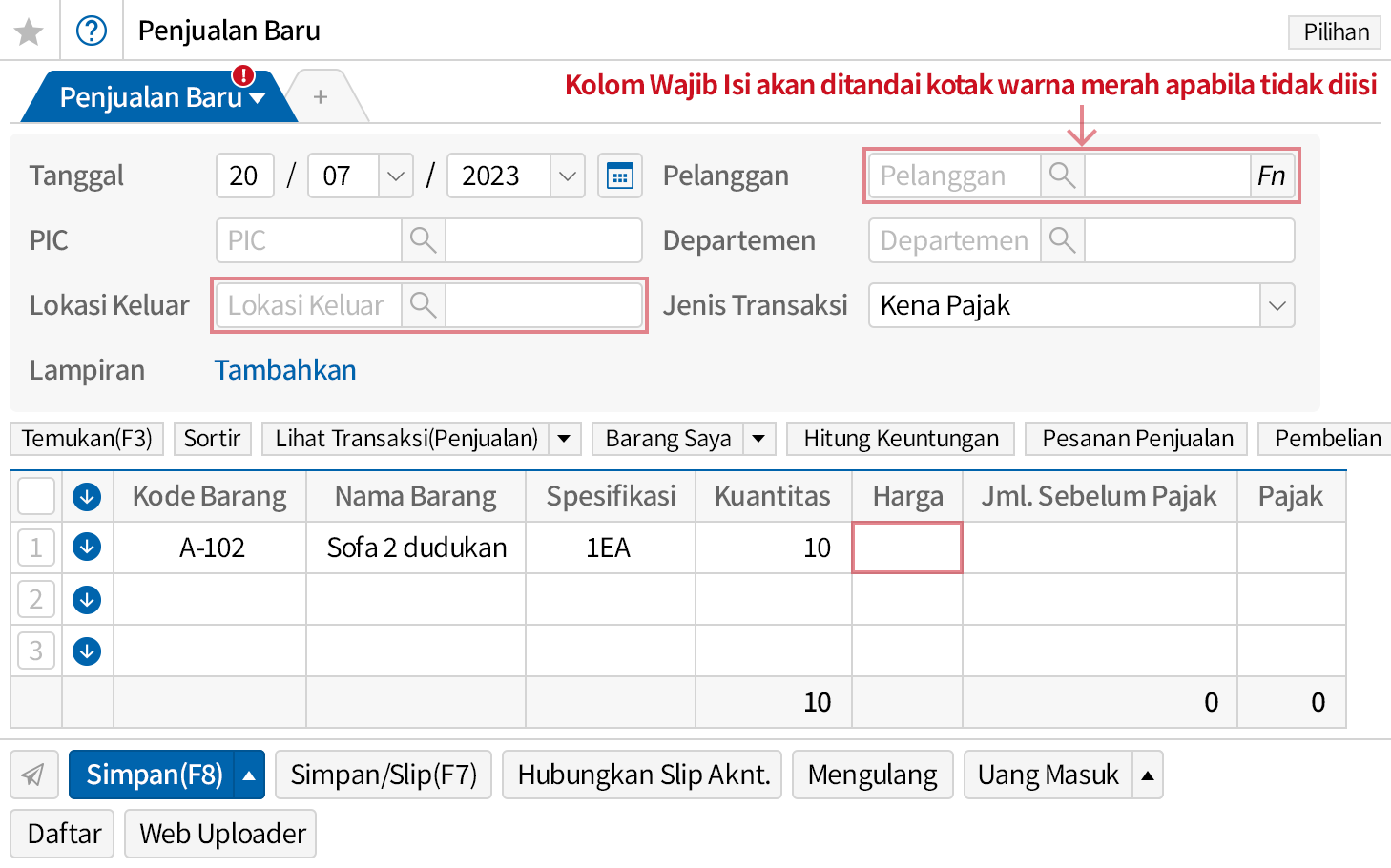Viewport: 1391px width, 868px height.
Task: Click the Lokasi Keluar search icon
Action: [423, 305]
